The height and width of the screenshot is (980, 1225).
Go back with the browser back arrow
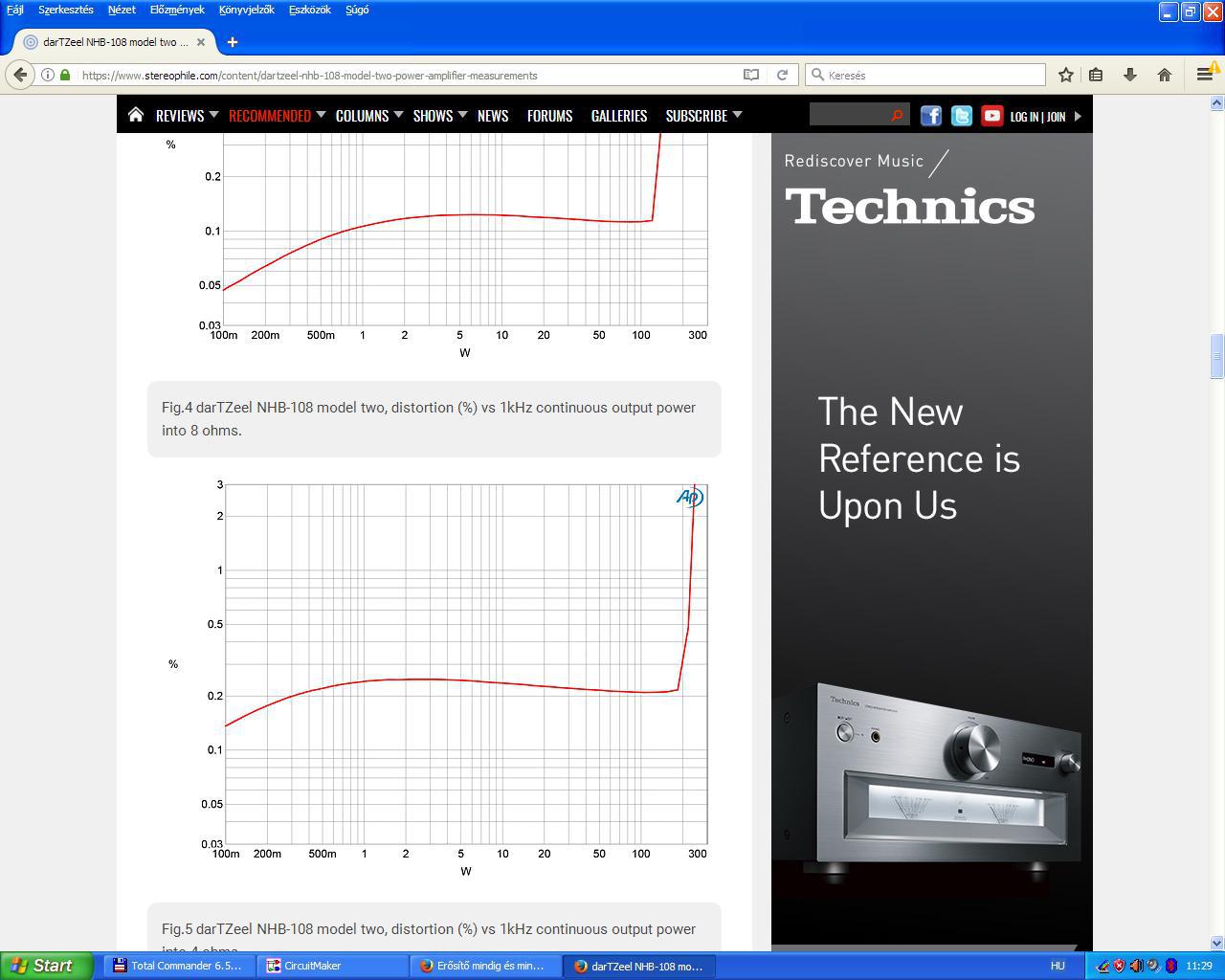click(20, 75)
